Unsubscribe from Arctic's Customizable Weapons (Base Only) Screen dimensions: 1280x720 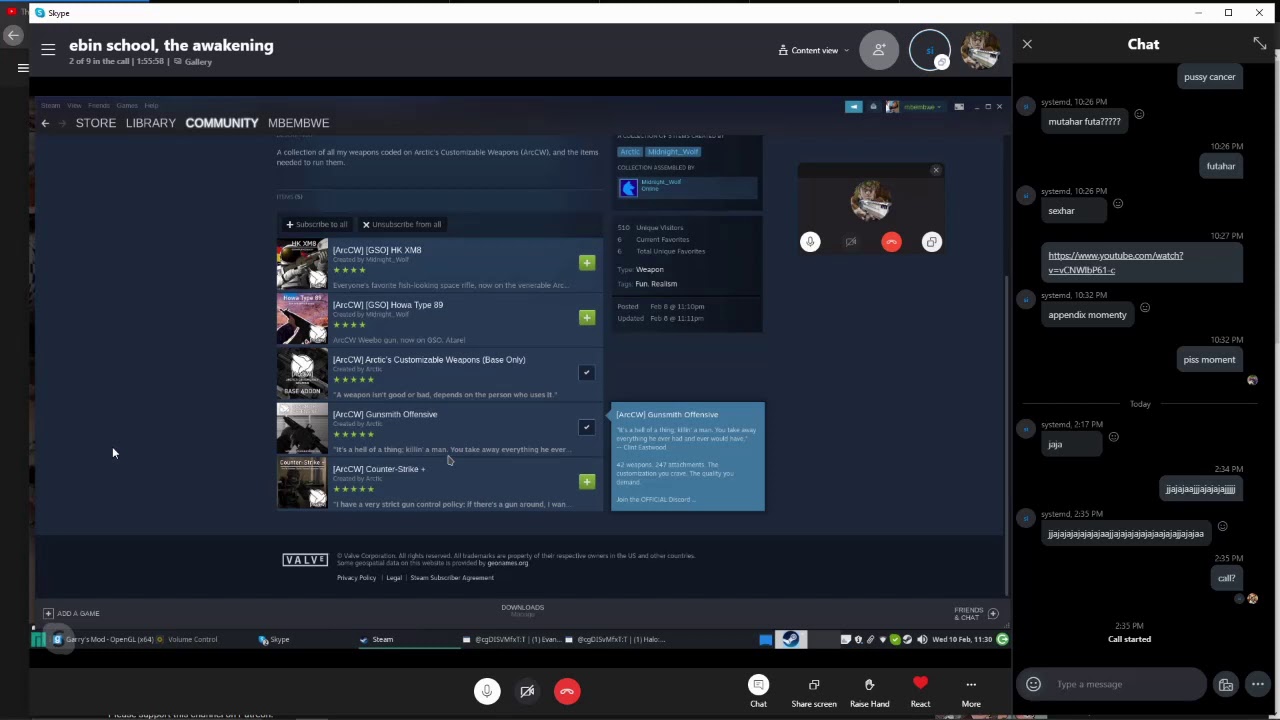[x=587, y=372]
